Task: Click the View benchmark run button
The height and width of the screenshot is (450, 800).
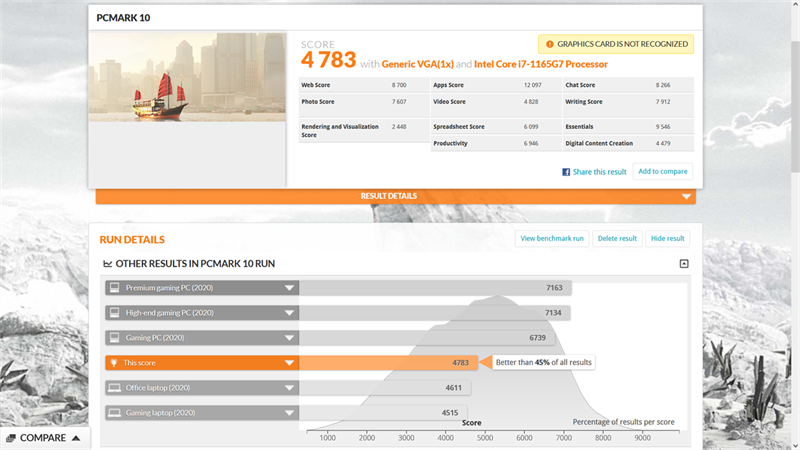Action: coord(552,238)
